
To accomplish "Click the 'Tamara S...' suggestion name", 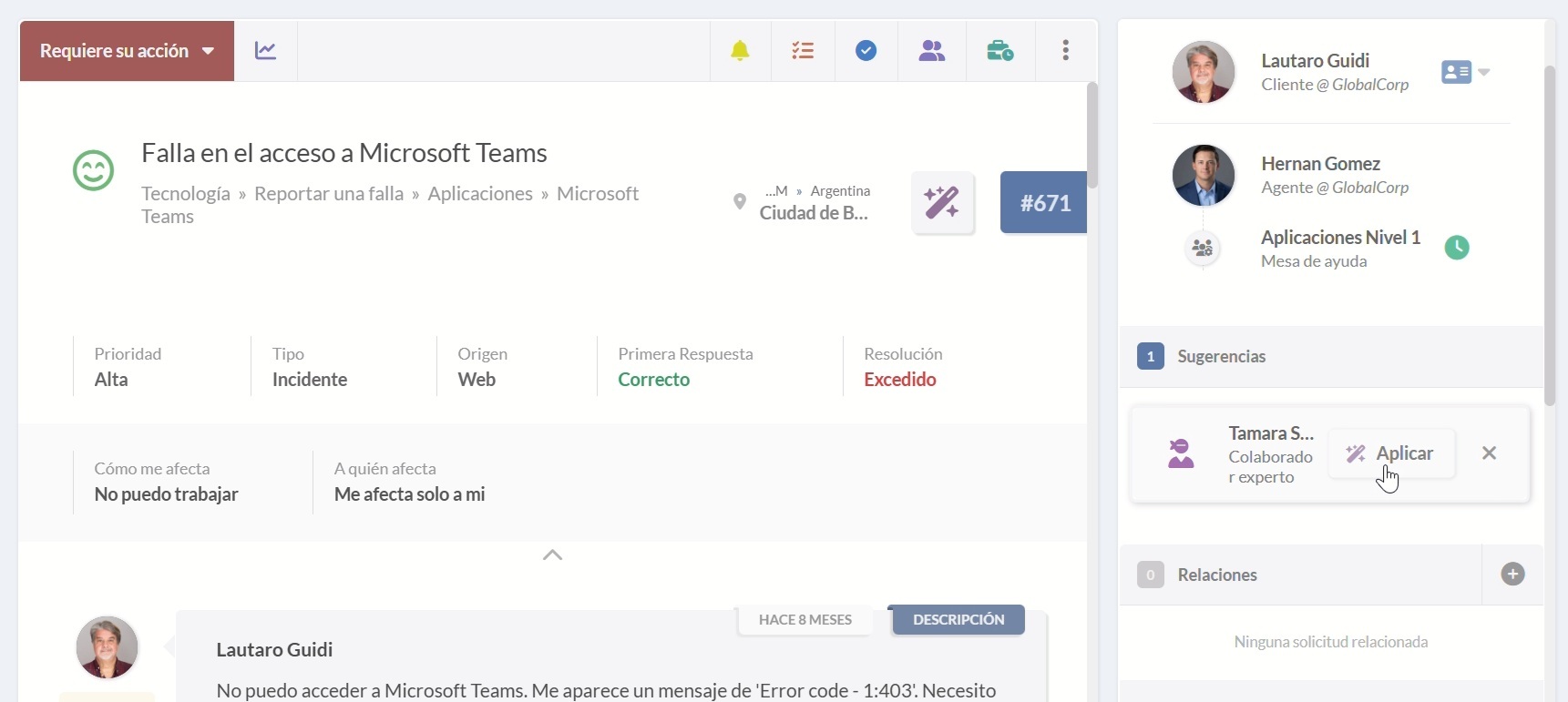I will 1271,433.
